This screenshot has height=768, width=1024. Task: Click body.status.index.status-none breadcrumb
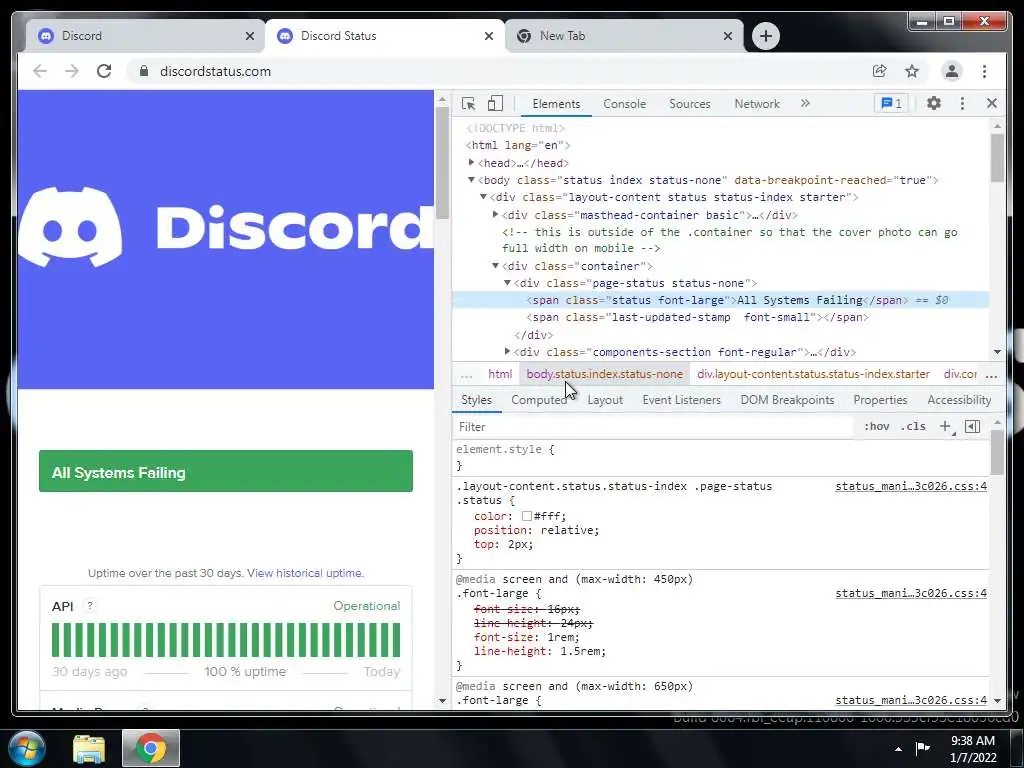[x=604, y=374]
